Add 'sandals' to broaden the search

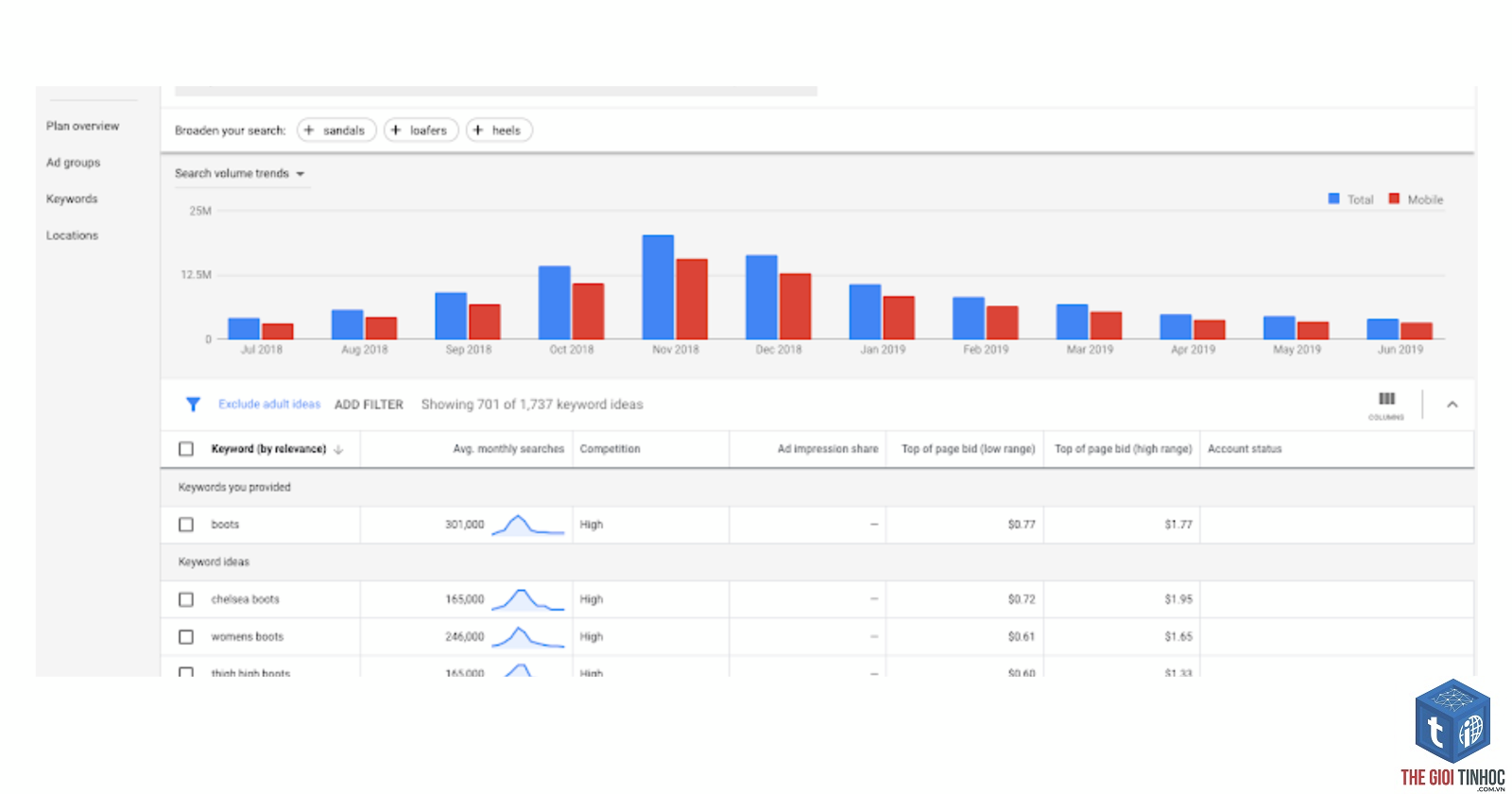(x=336, y=130)
